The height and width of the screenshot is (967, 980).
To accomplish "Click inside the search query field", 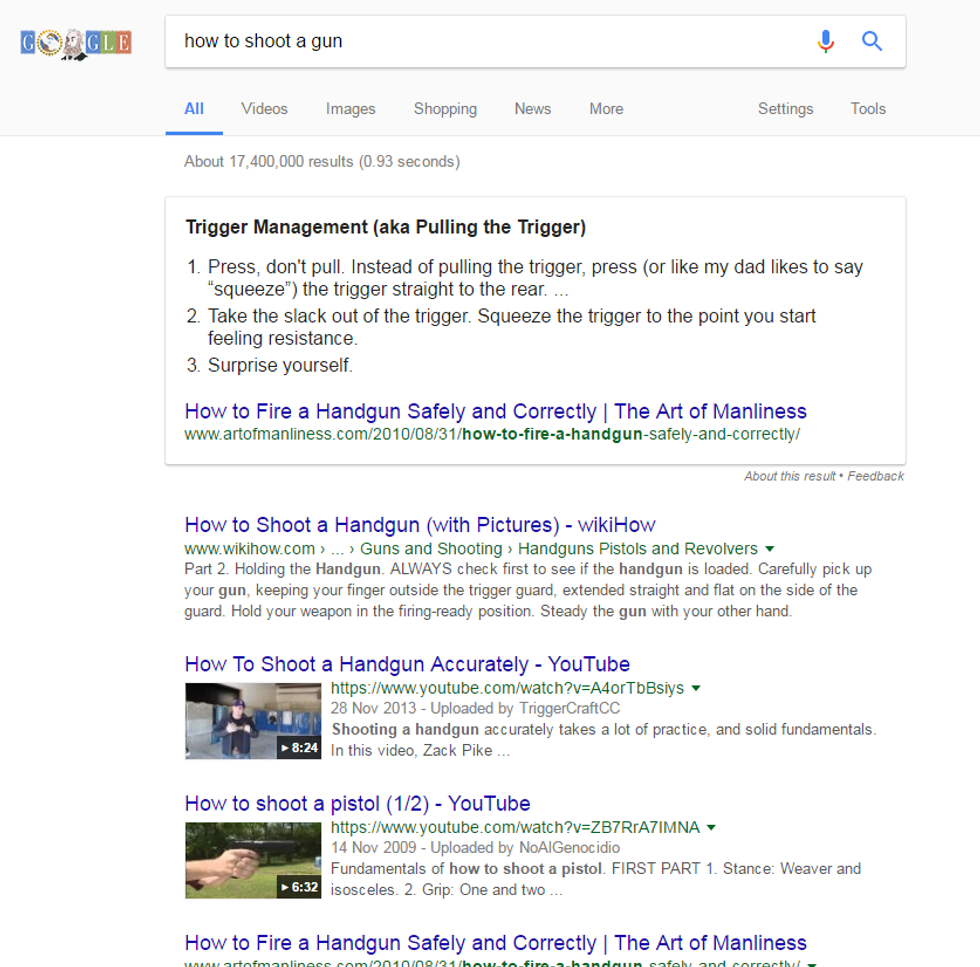I will (480, 41).
